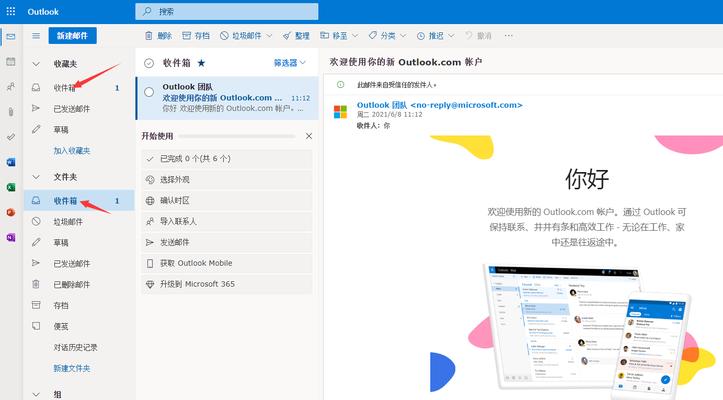723x400 pixels.
Task: Launch OneNote from the left rail
Action: point(11,238)
